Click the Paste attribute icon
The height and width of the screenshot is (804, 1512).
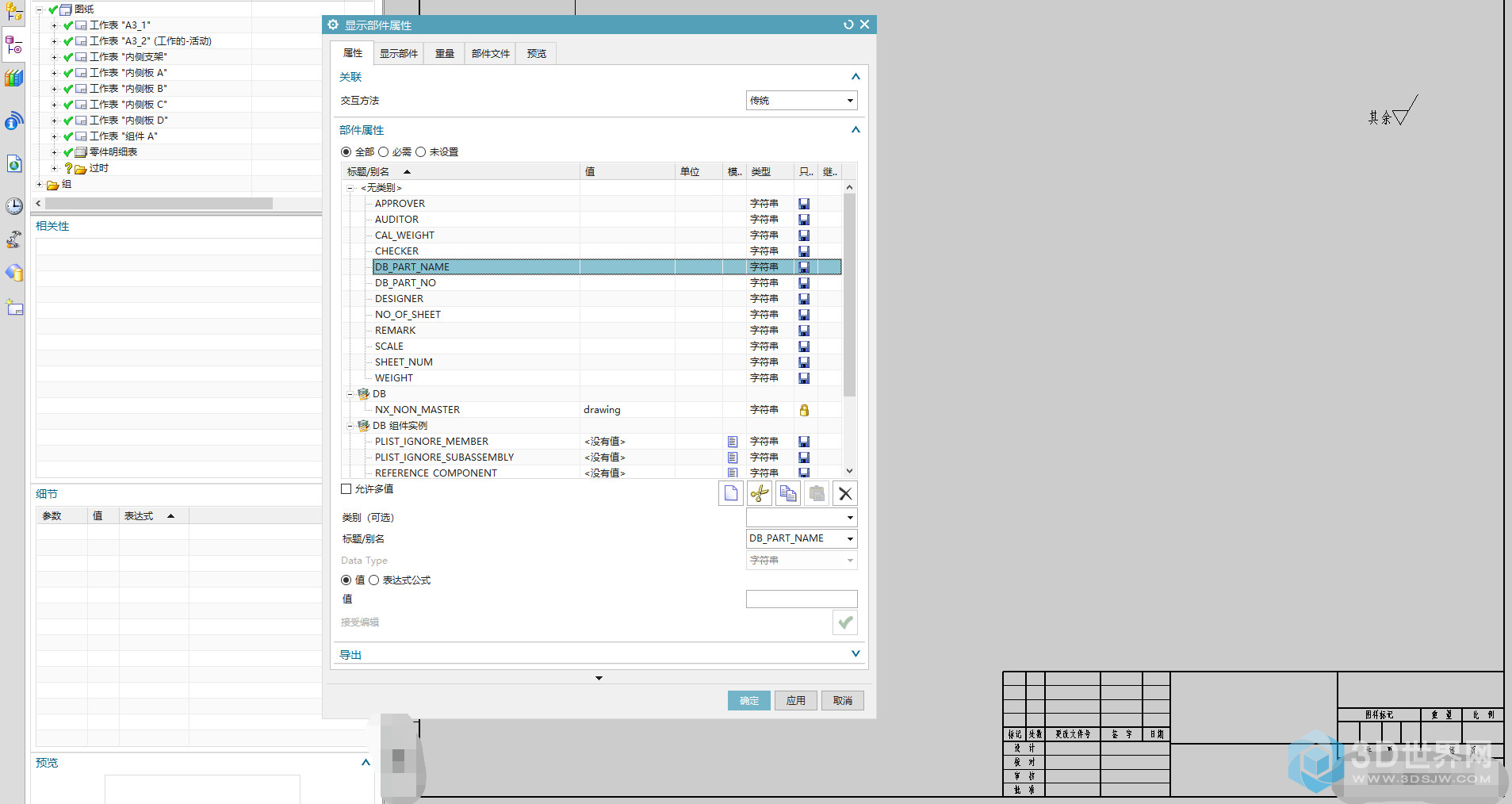[817, 494]
